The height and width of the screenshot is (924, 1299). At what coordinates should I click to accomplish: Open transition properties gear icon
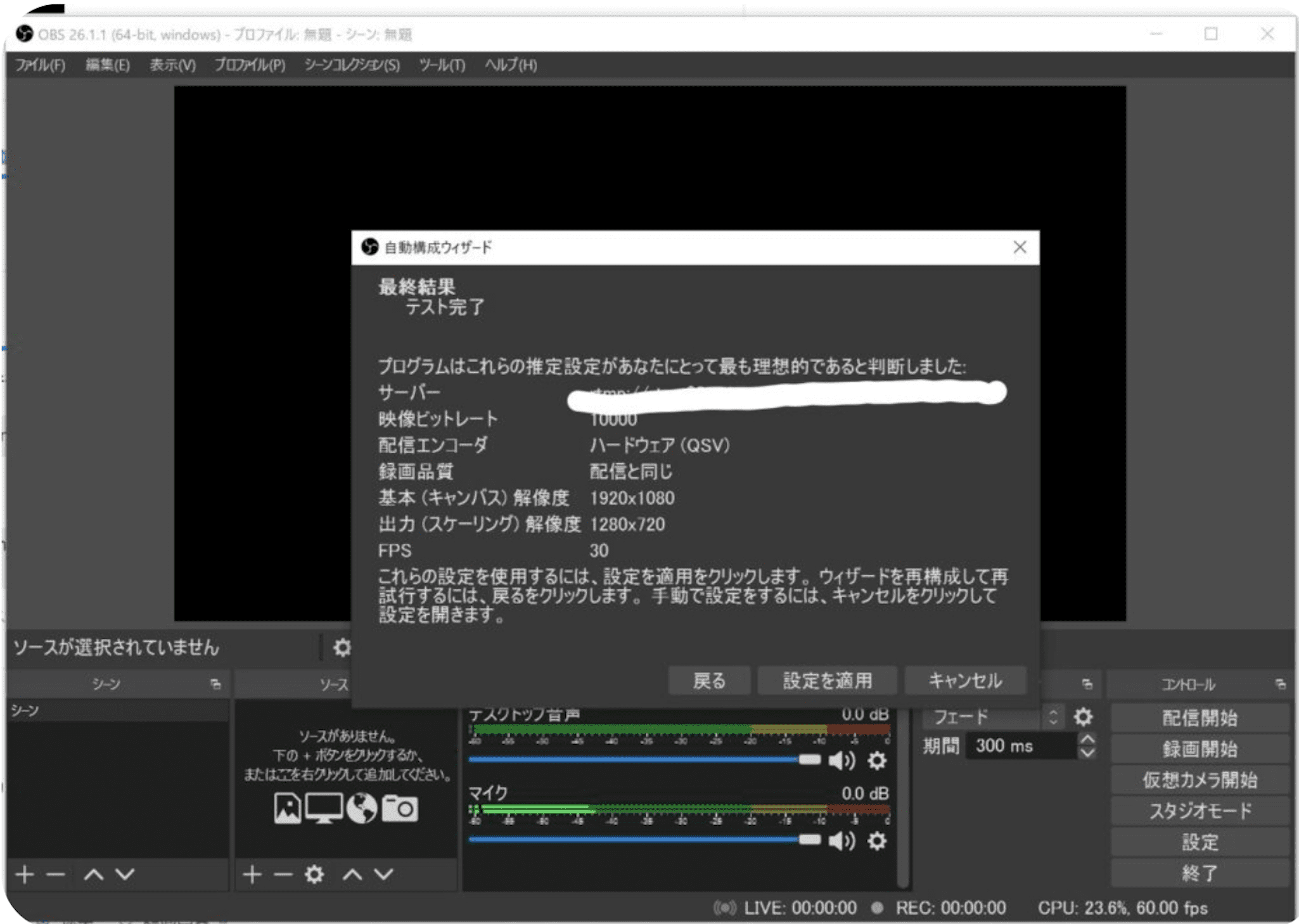(x=1083, y=717)
